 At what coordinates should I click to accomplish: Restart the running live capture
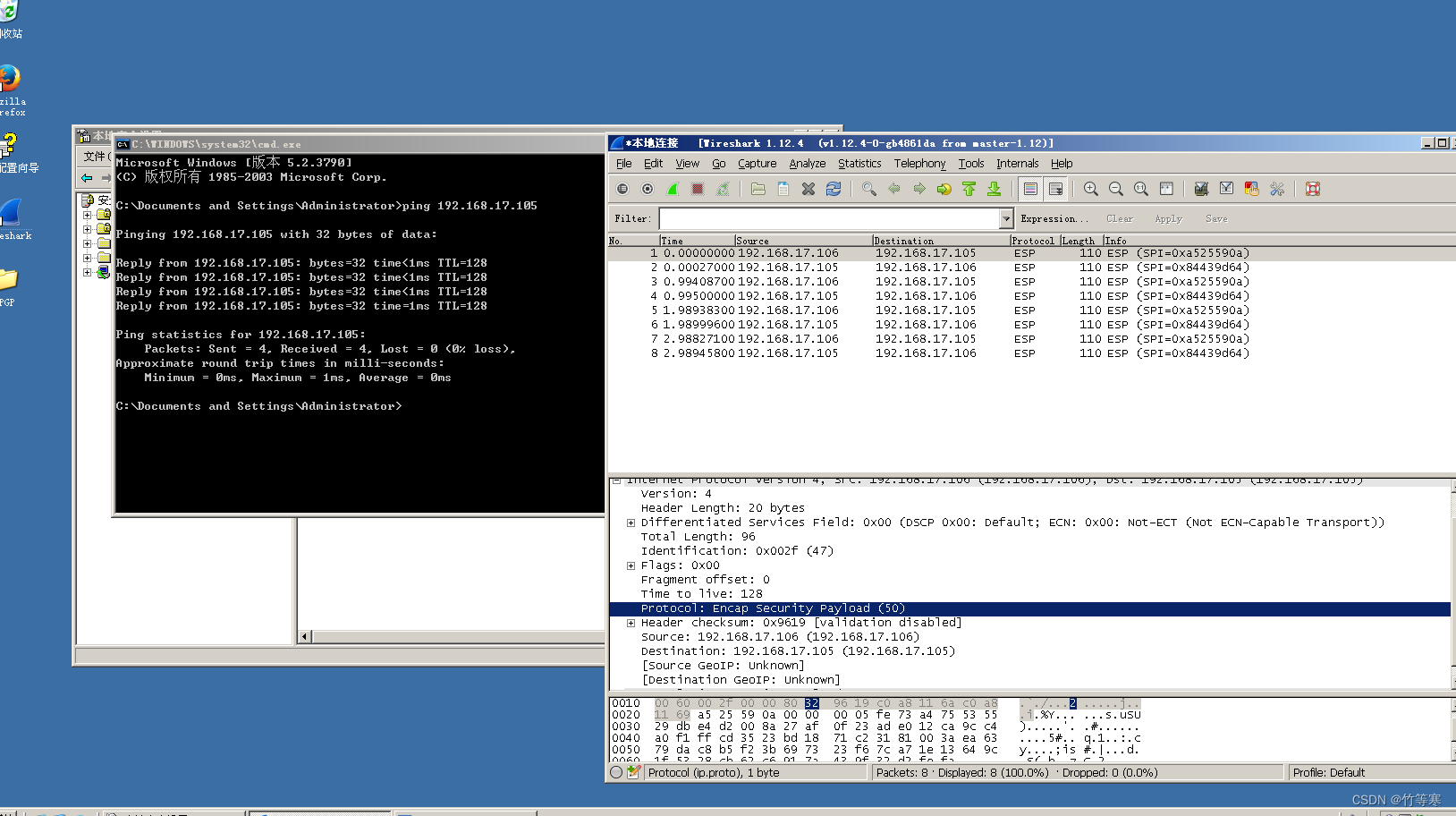[x=723, y=189]
